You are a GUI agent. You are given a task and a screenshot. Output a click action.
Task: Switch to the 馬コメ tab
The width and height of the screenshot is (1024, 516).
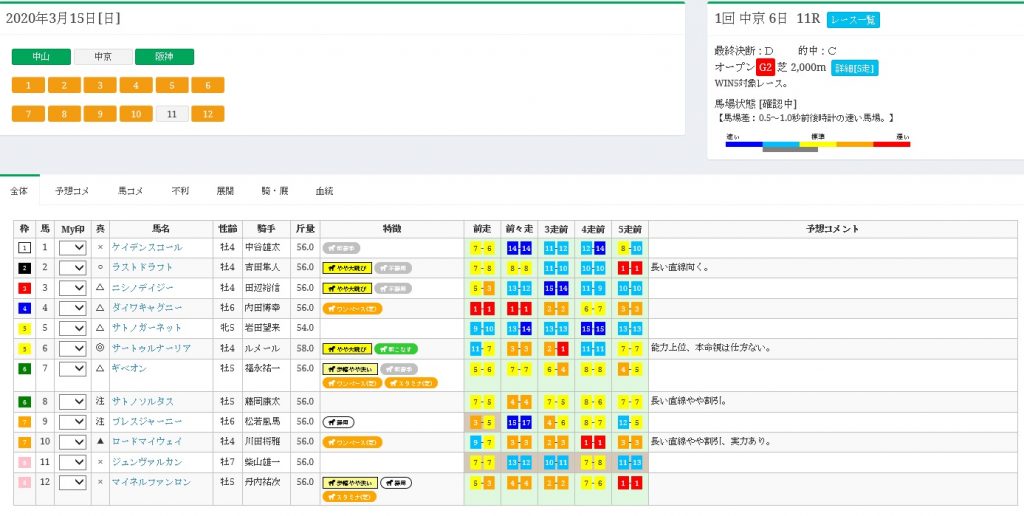pos(130,191)
